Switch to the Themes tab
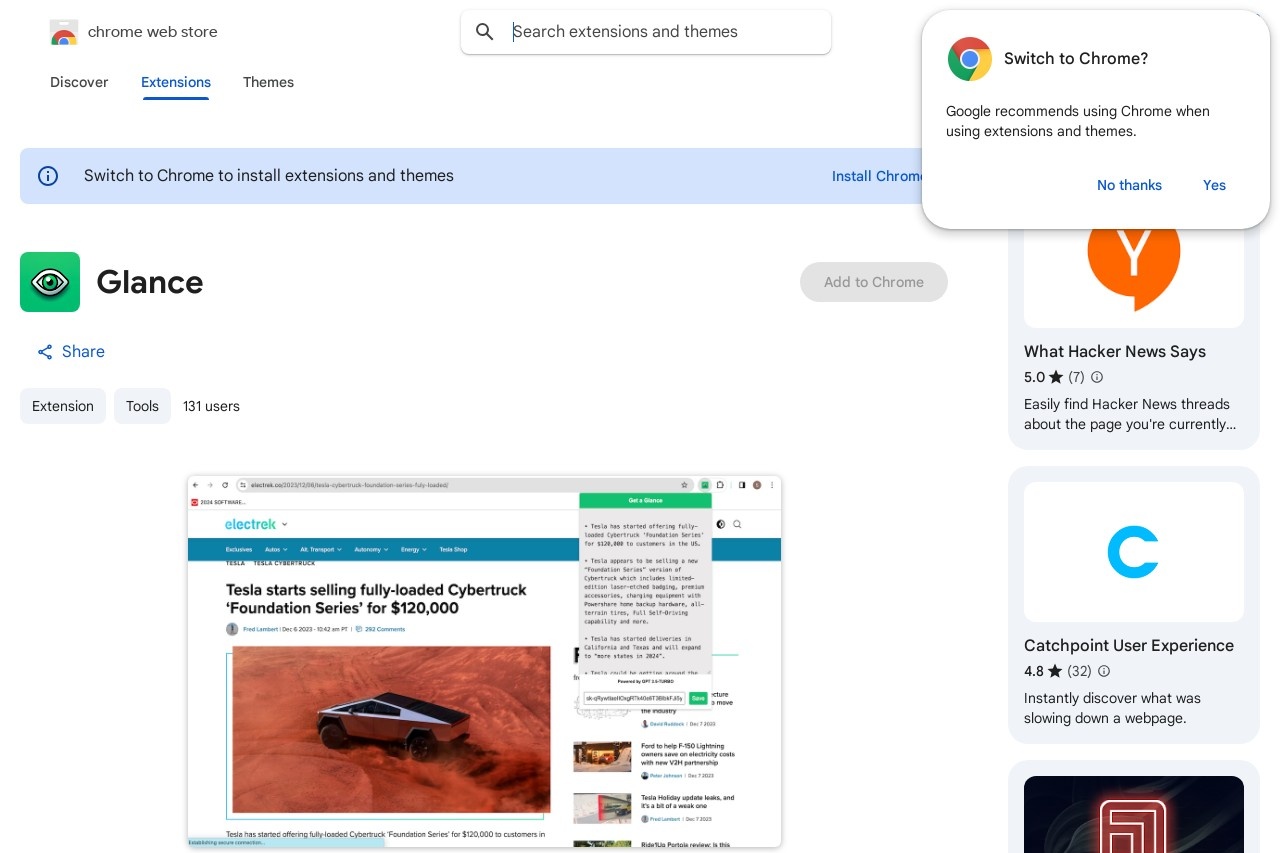 268,82
